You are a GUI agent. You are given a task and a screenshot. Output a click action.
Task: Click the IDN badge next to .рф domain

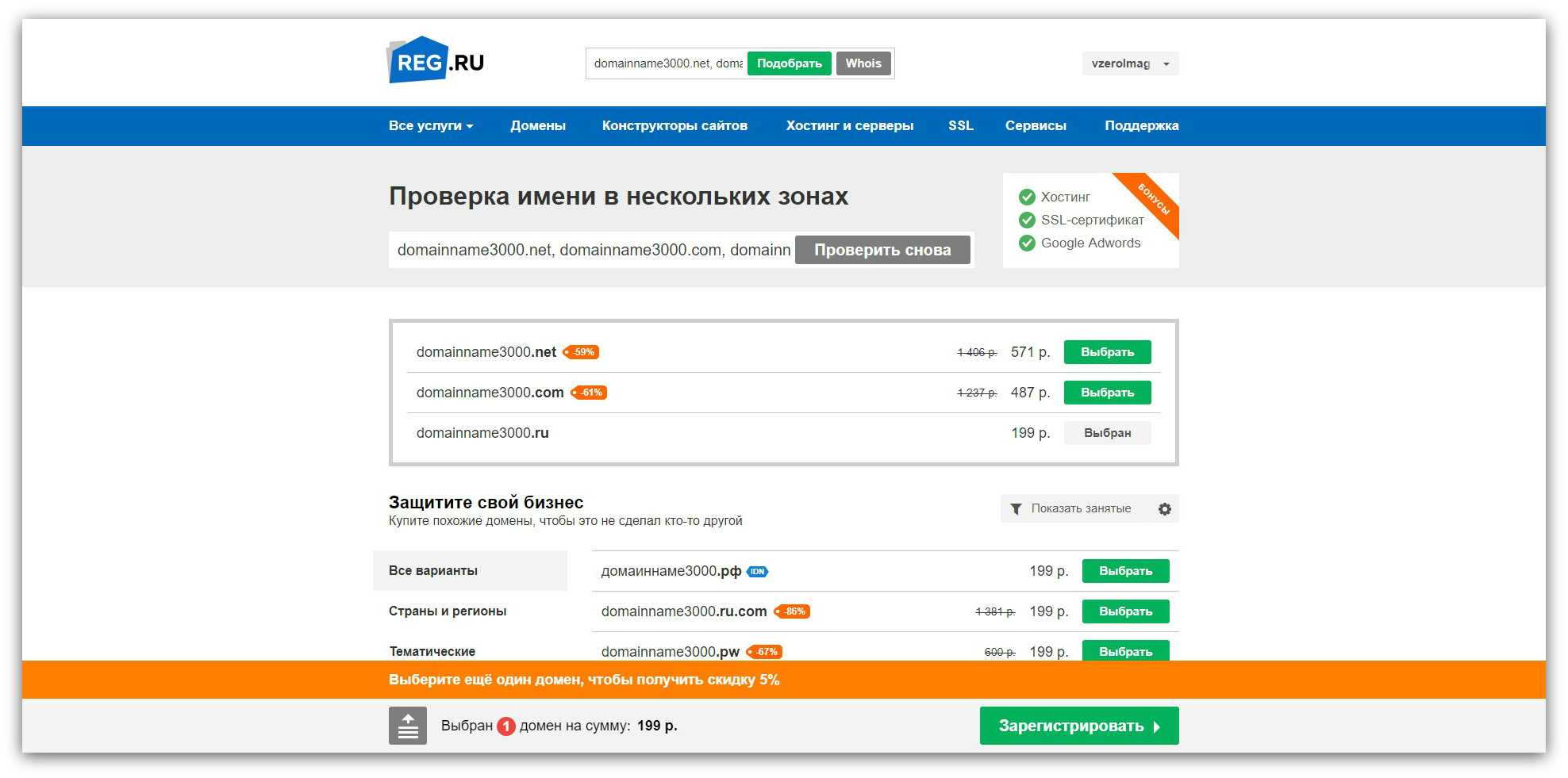[758, 572]
